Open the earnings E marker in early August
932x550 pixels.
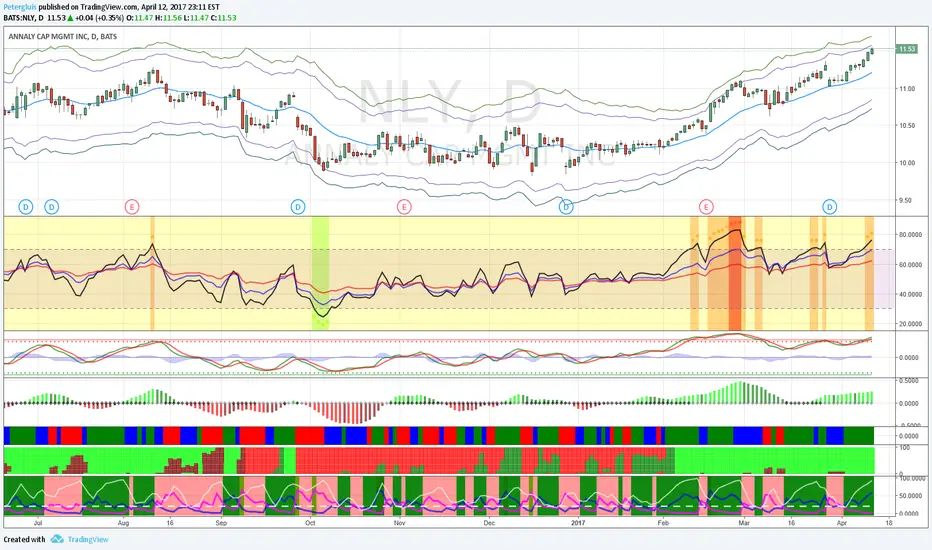pyautogui.click(x=132, y=207)
